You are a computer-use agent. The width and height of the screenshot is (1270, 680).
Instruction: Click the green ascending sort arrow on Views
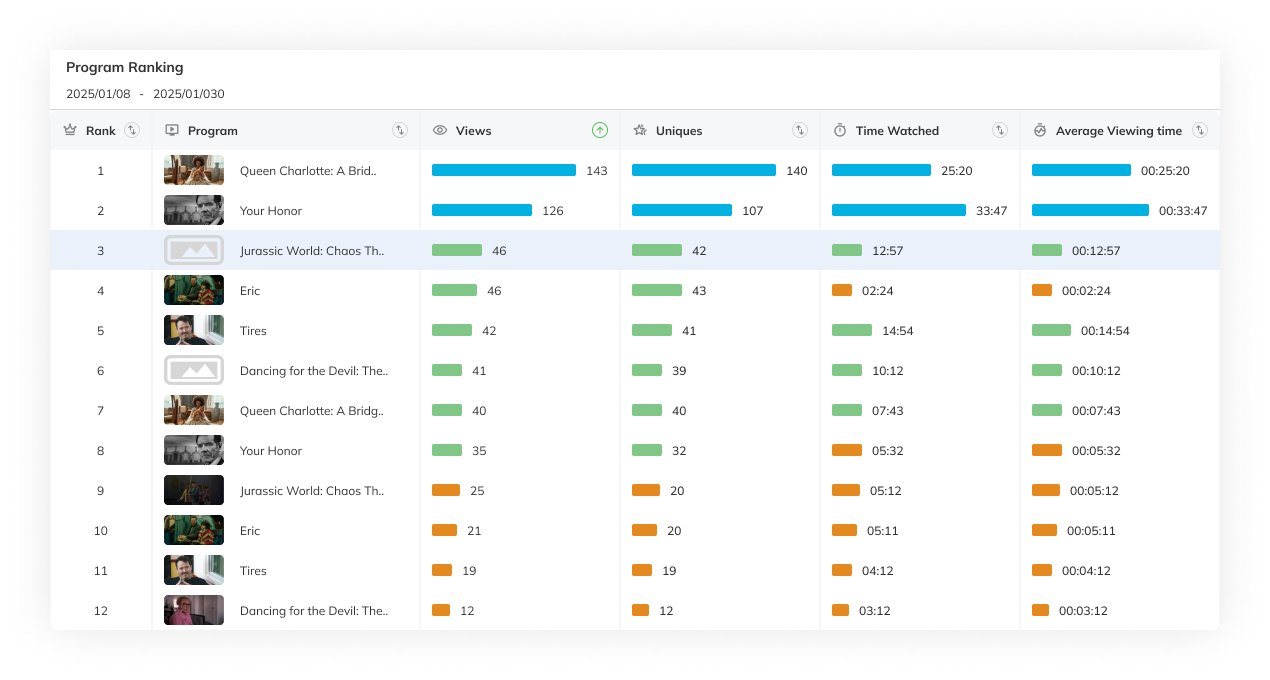coord(599,130)
